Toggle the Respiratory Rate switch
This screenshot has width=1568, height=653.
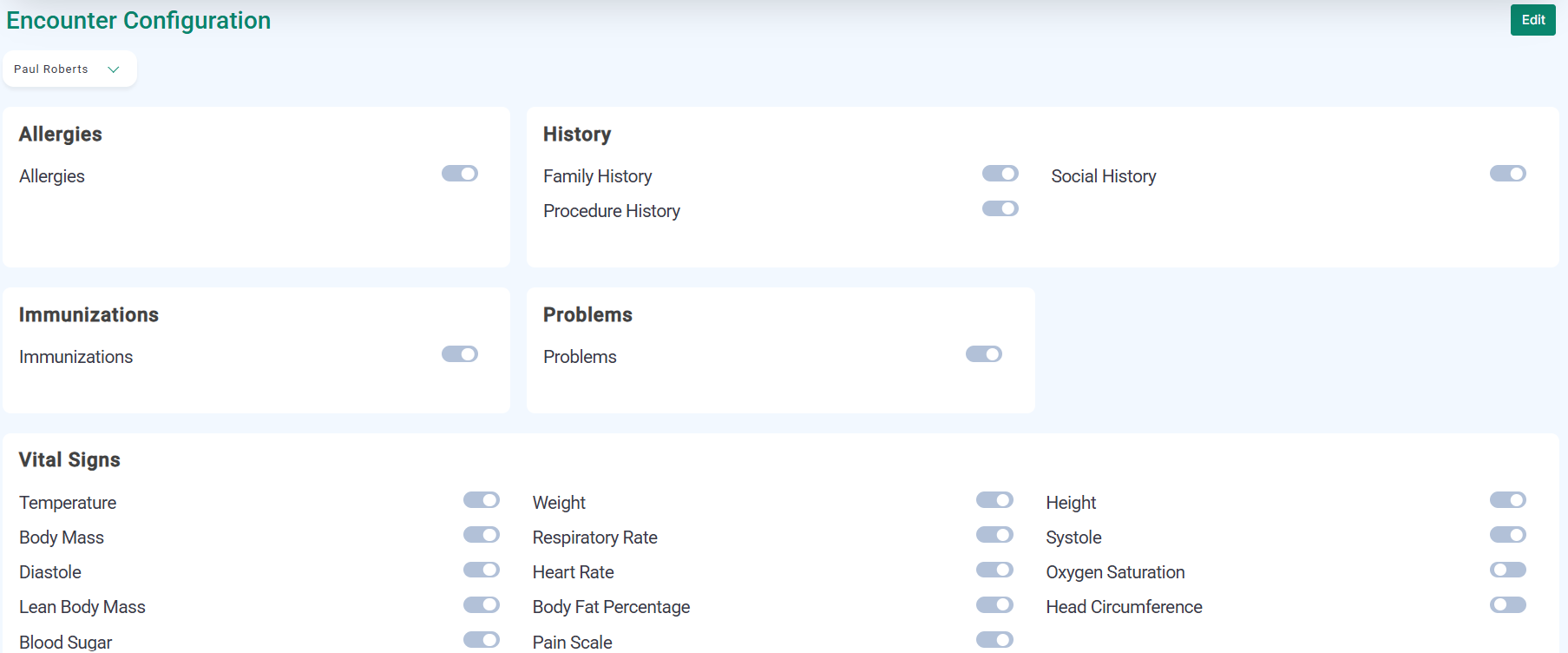click(x=994, y=535)
